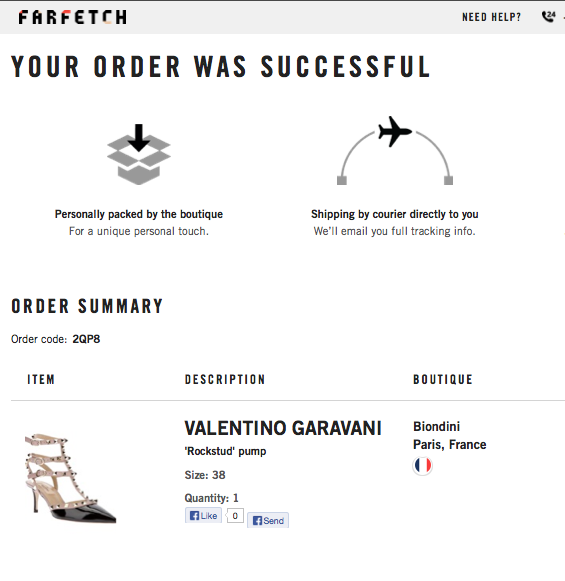Click the Biondini boutique name
The height and width of the screenshot is (581, 565).
click(436, 426)
